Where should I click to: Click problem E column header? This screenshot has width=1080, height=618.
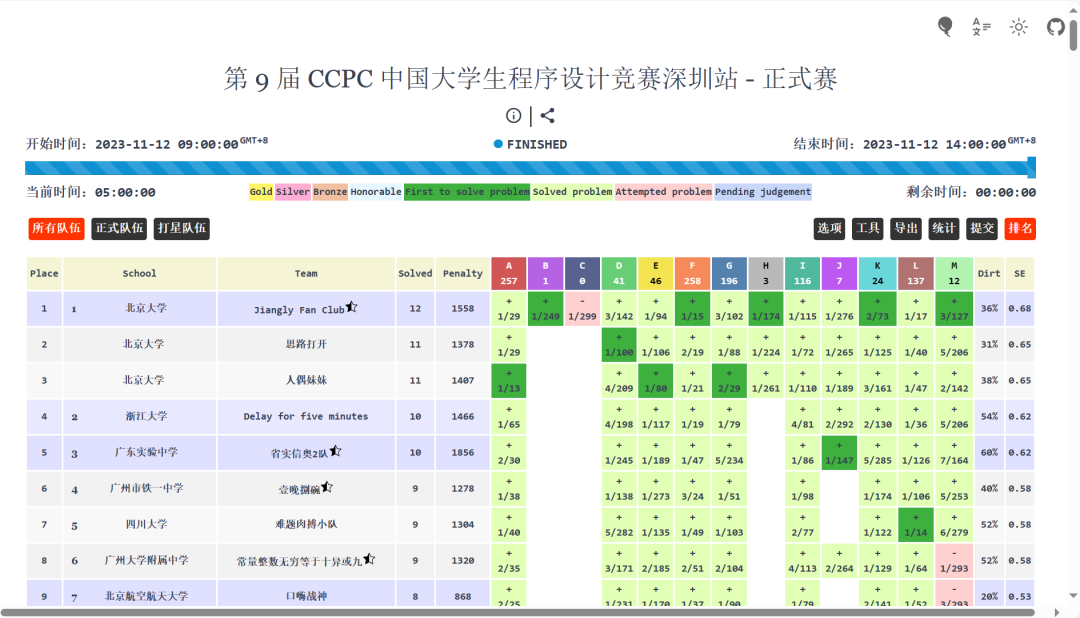pyautogui.click(x=656, y=274)
